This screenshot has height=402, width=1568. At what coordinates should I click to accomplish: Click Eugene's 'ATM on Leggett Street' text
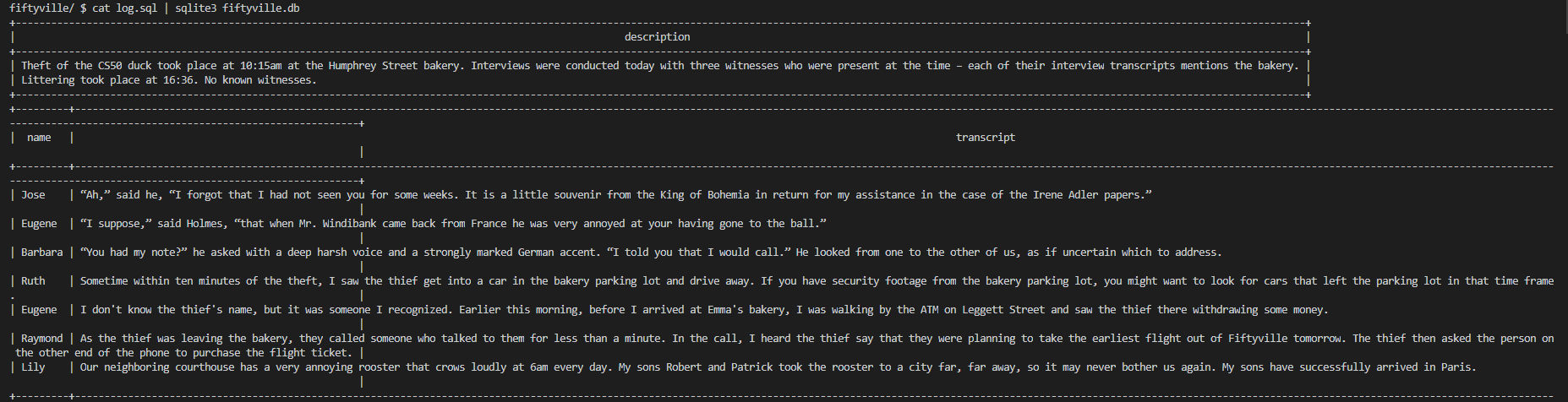click(x=983, y=310)
